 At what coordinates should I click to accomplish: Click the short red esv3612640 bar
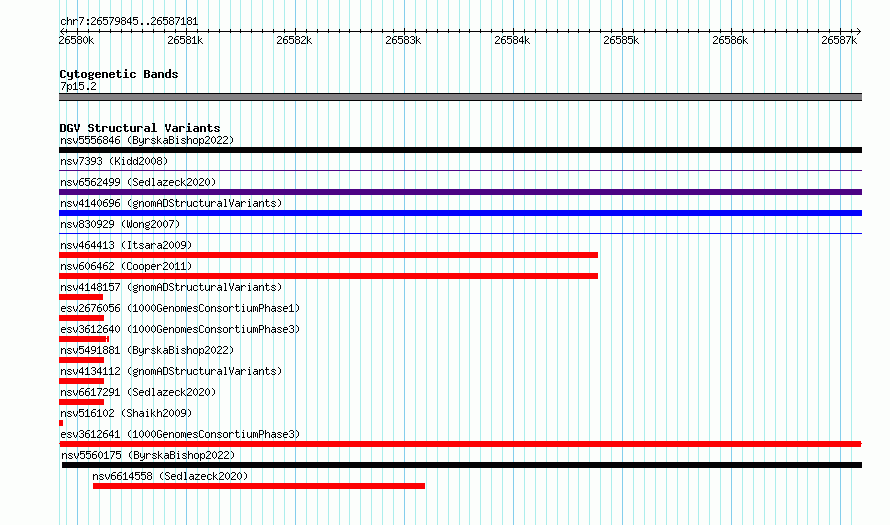tap(84, 339)
